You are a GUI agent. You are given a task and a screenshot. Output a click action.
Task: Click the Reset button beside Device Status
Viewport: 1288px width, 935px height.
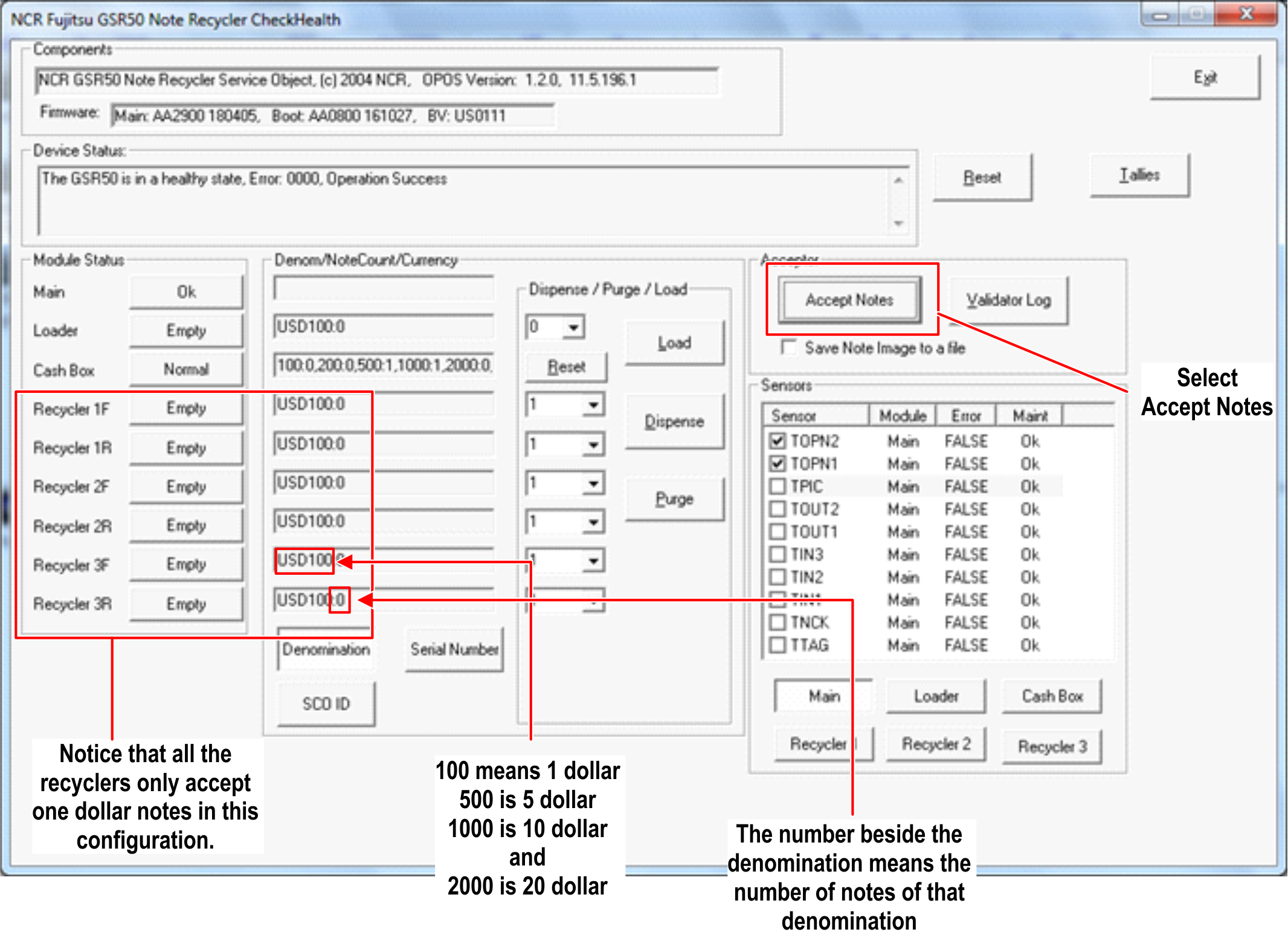(982, 177)
